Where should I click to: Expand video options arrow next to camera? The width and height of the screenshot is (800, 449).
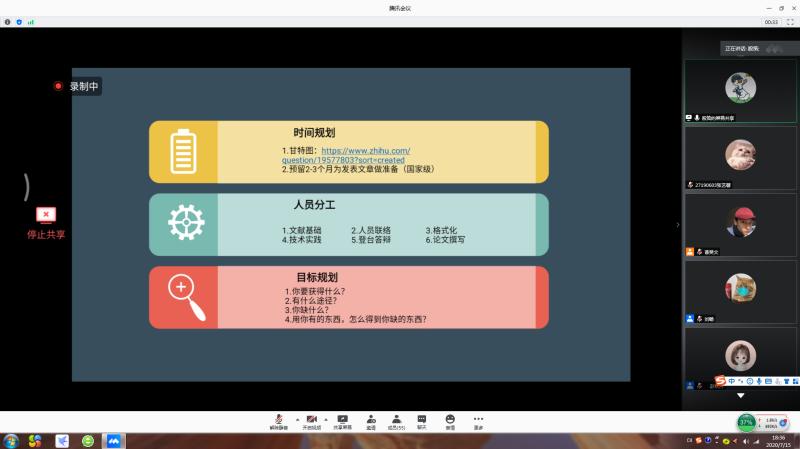click(325, 418)
